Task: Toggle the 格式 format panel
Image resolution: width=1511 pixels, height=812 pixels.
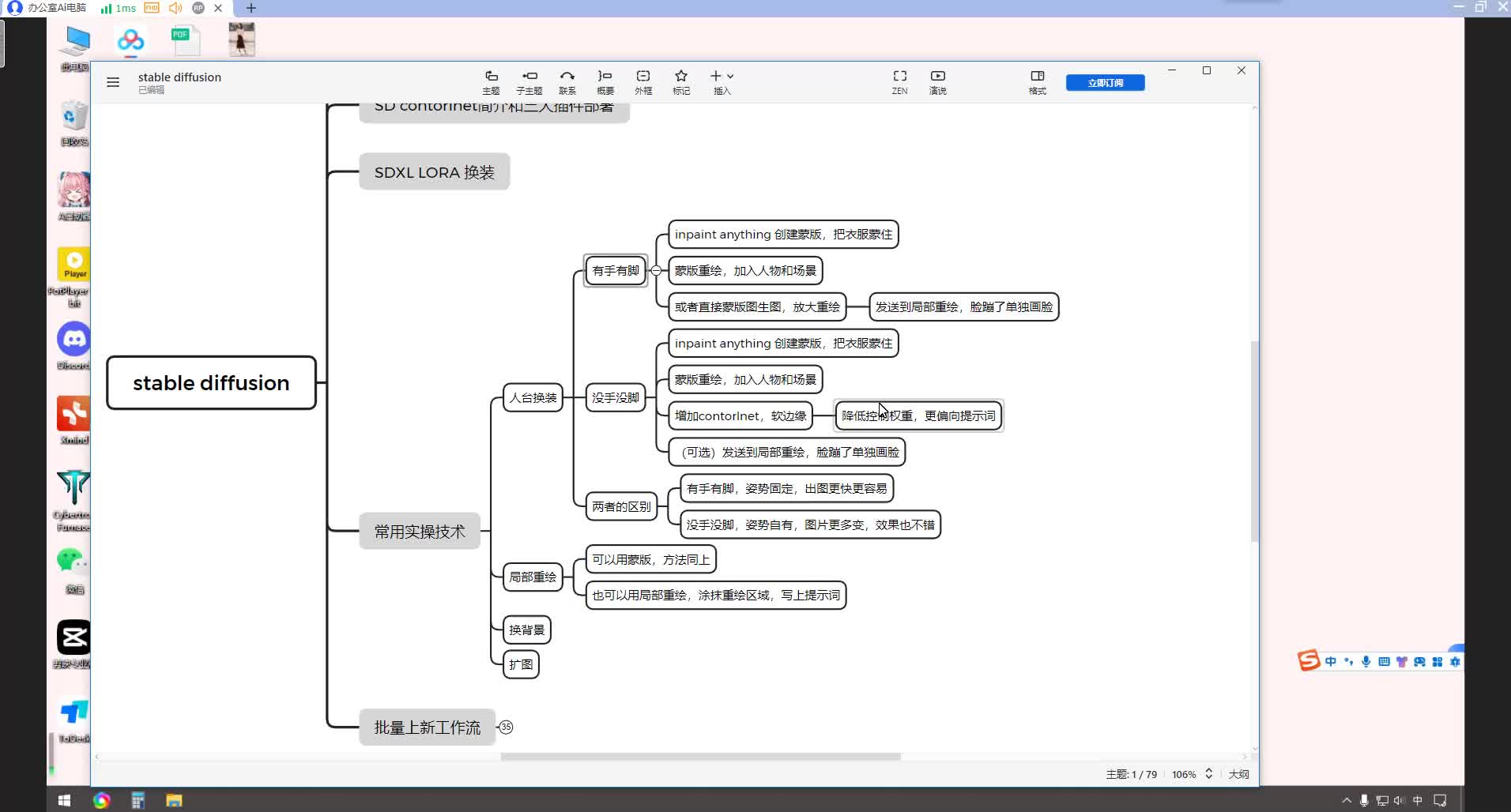Action: 1038,82
